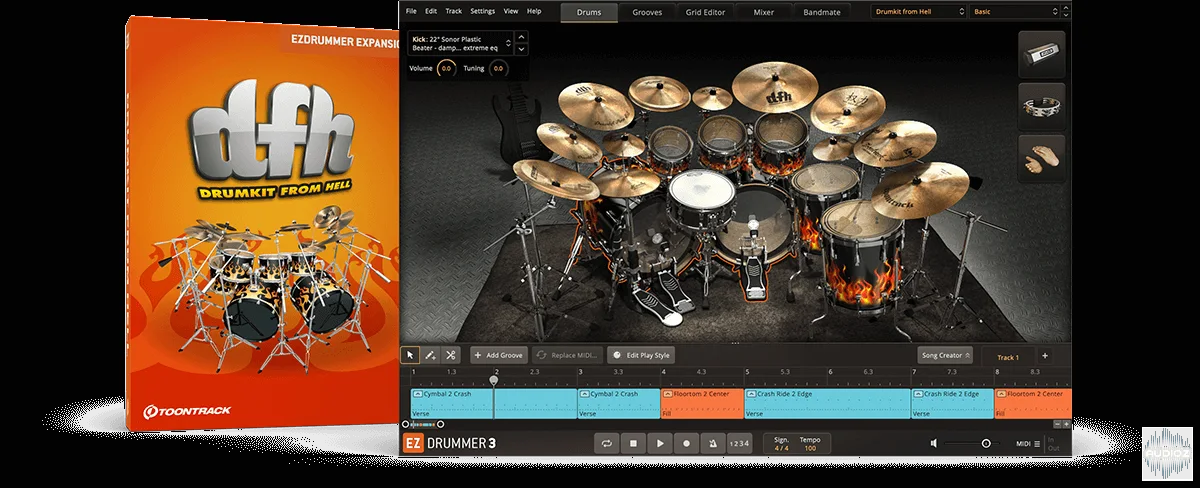Screen dimensions: 1200x488
Task: Switch to the Grooves tab
Action: [647, 12]
